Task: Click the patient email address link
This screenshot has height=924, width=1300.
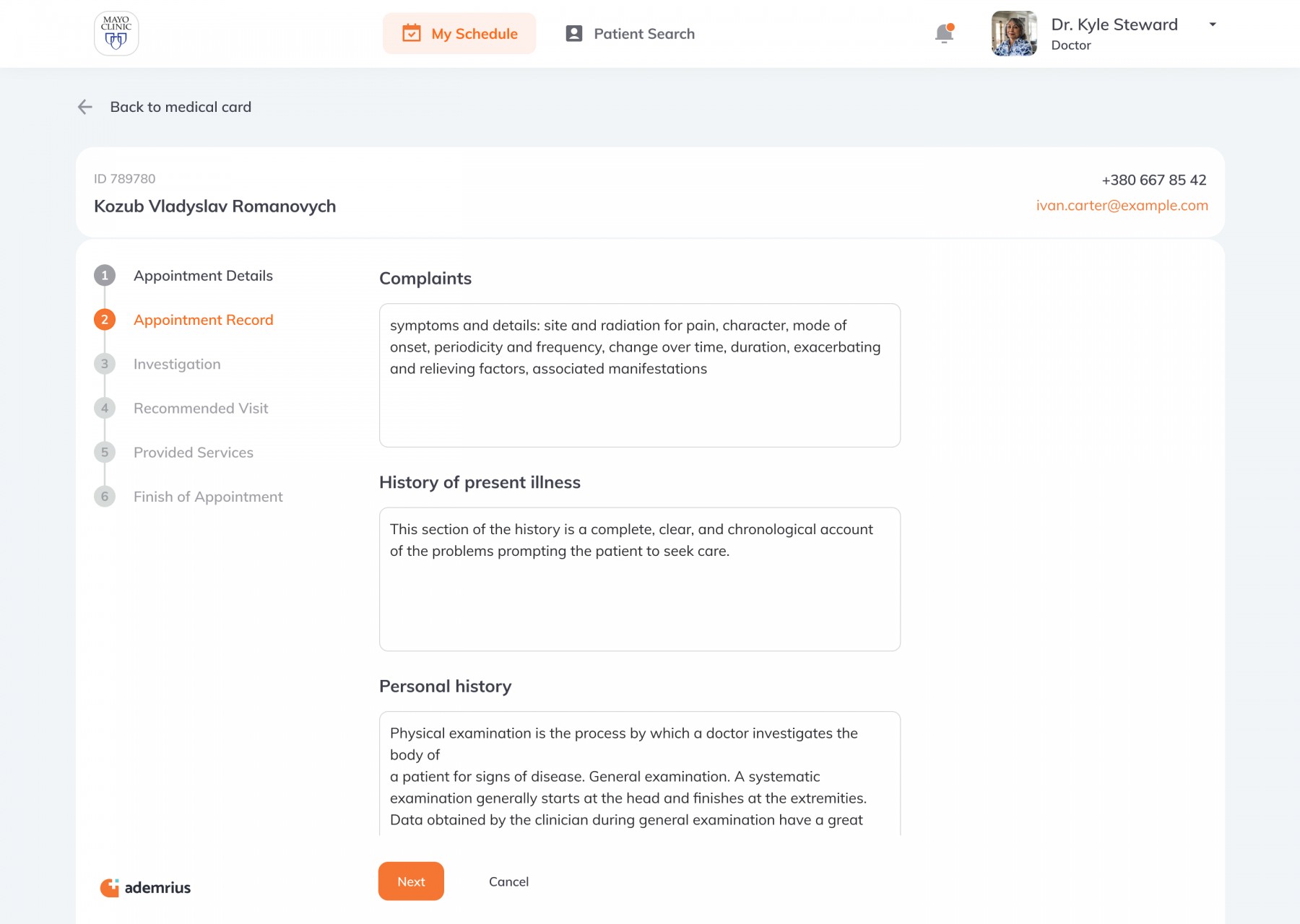Action: (x=1122, y=206)
